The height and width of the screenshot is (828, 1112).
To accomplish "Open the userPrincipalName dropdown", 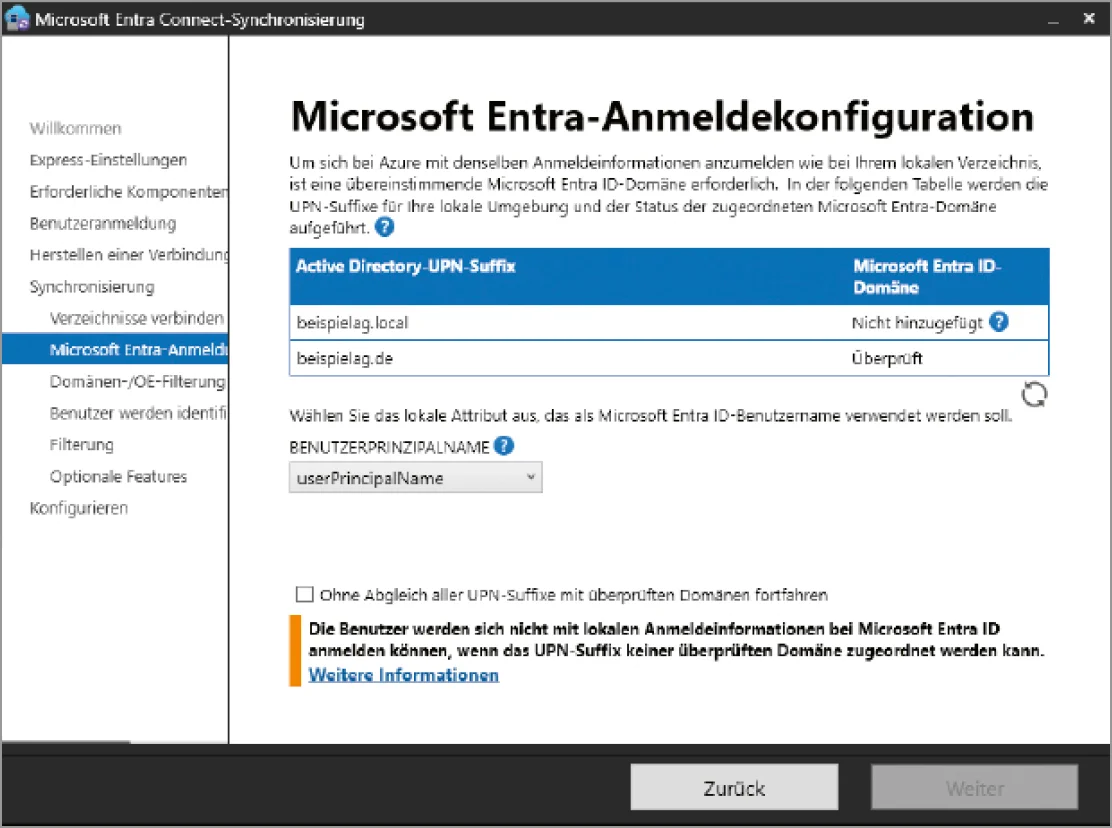I will pos(416,478).
